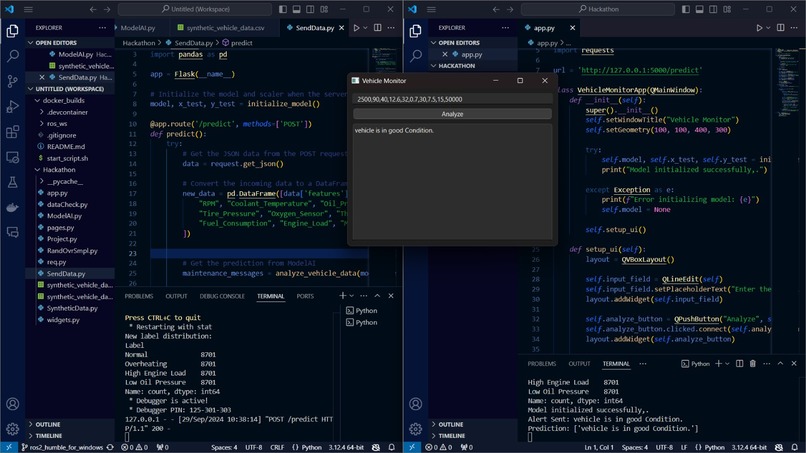This screenshot has height=453, width=806.
Task: Maximize terminal panel in right window
Action: [x=780, y=364]
